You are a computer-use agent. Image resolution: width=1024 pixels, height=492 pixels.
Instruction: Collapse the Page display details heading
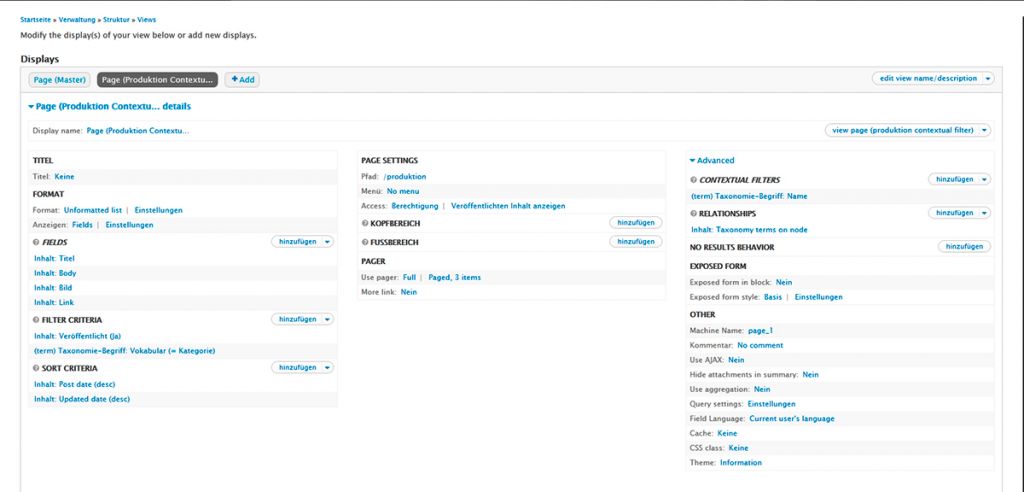click(108, 106)
